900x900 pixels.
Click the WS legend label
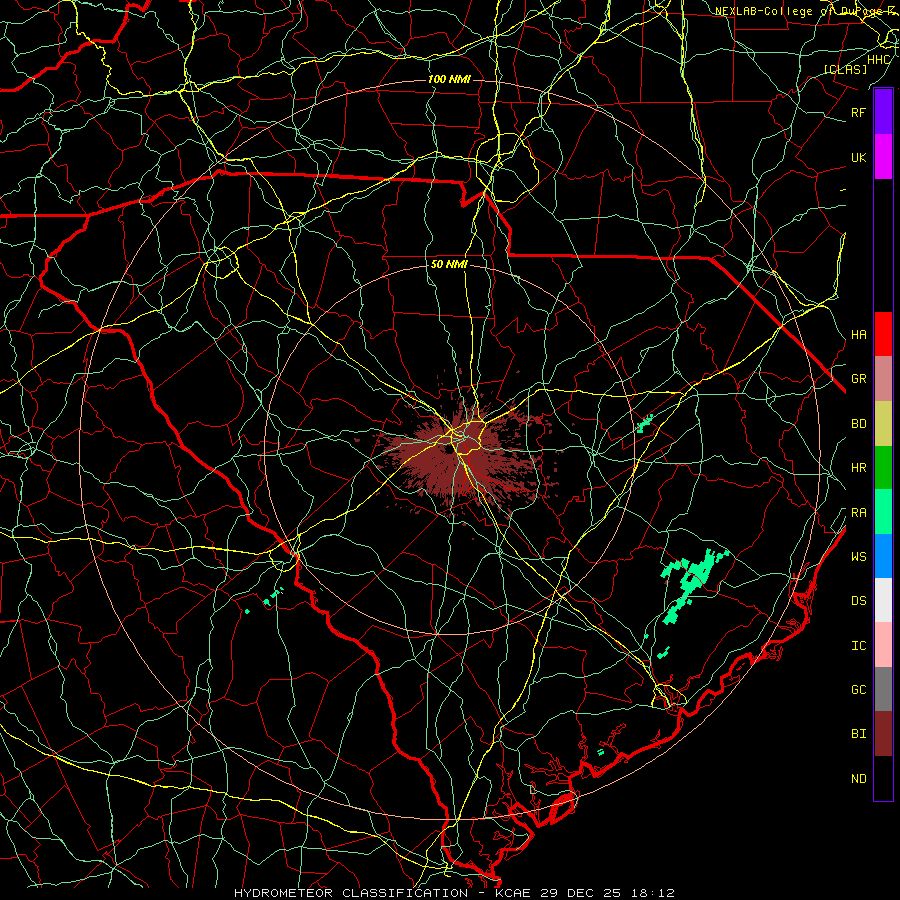click(x=858, y=556)
